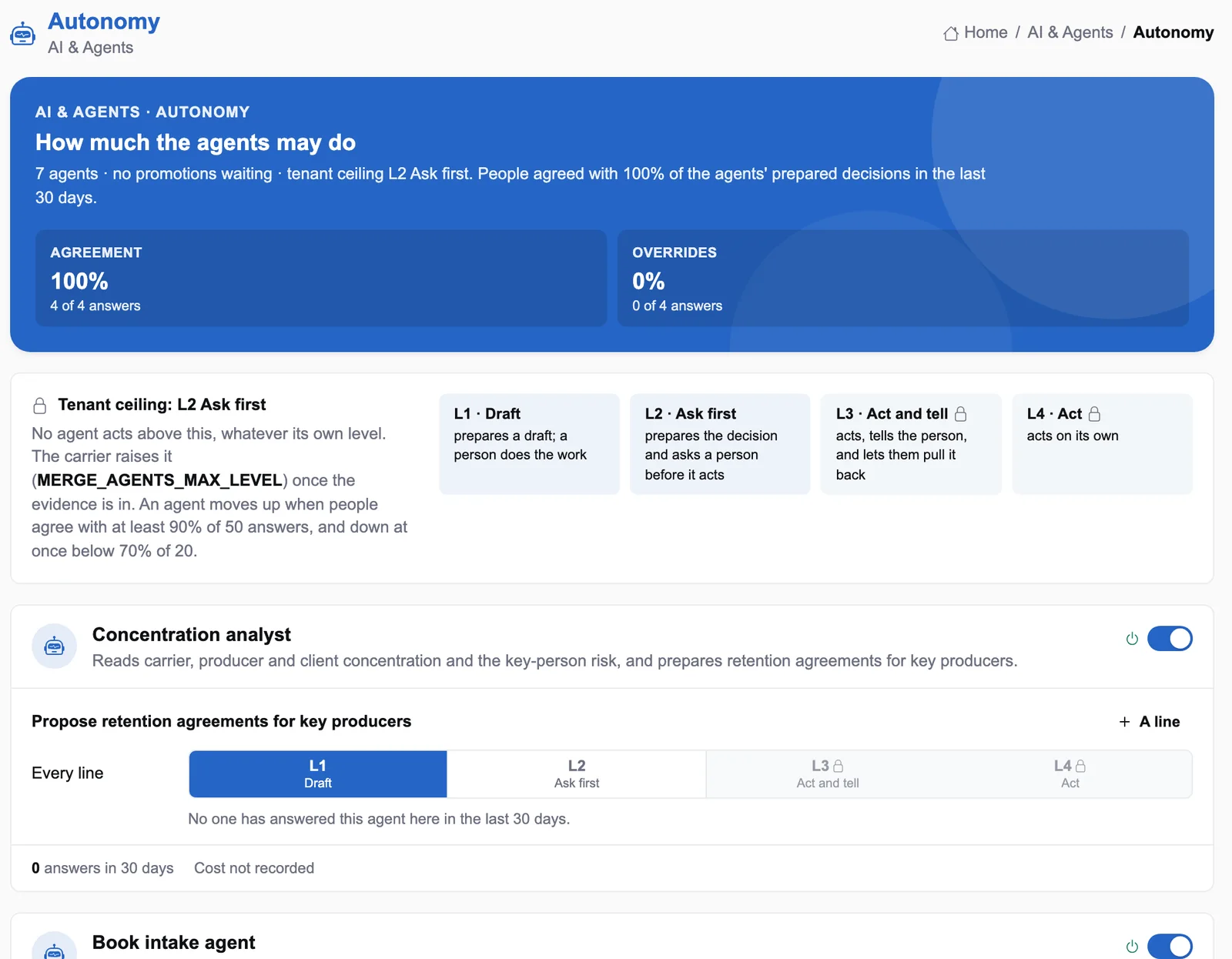Click the Overrides 0% stat card
The width and height of the screenshot is (1232, 959).
point(903,278)
